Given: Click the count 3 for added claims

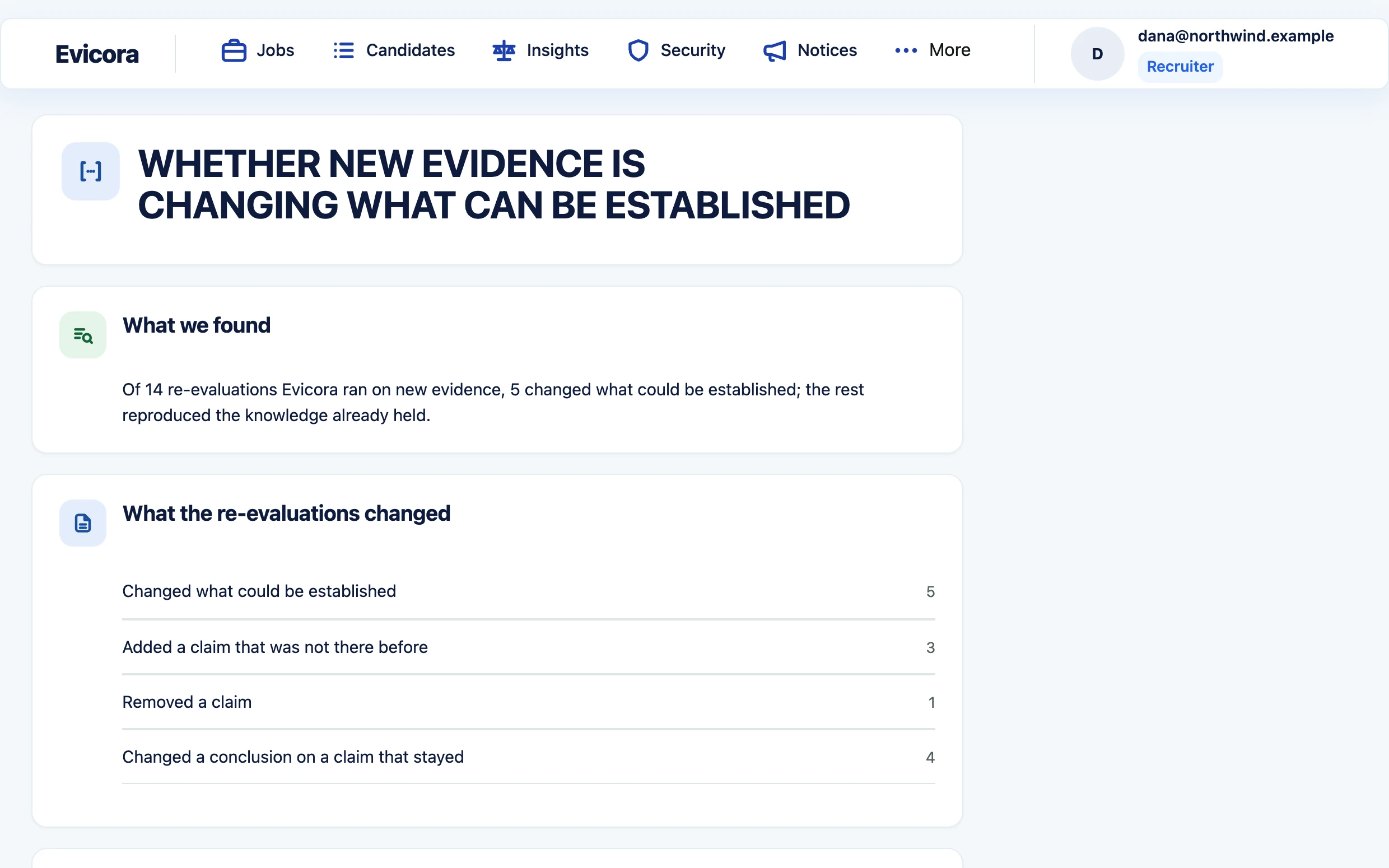Looking at the screenshot, I should (x=930, y=647).
